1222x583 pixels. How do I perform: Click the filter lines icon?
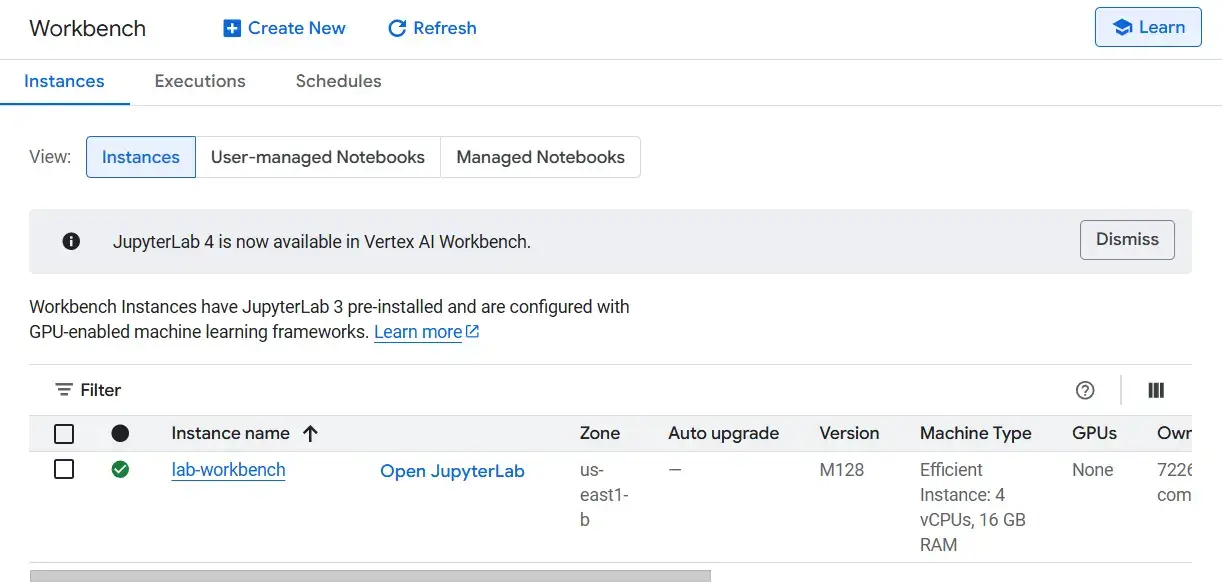64,390
